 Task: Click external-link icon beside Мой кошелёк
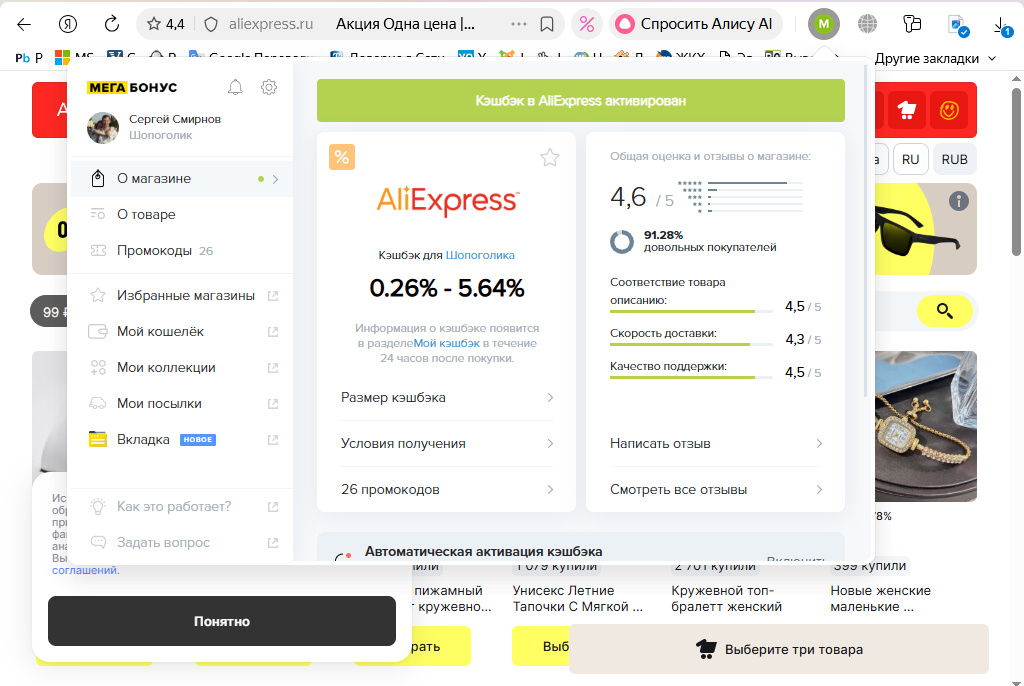click(x=273, y=332)
